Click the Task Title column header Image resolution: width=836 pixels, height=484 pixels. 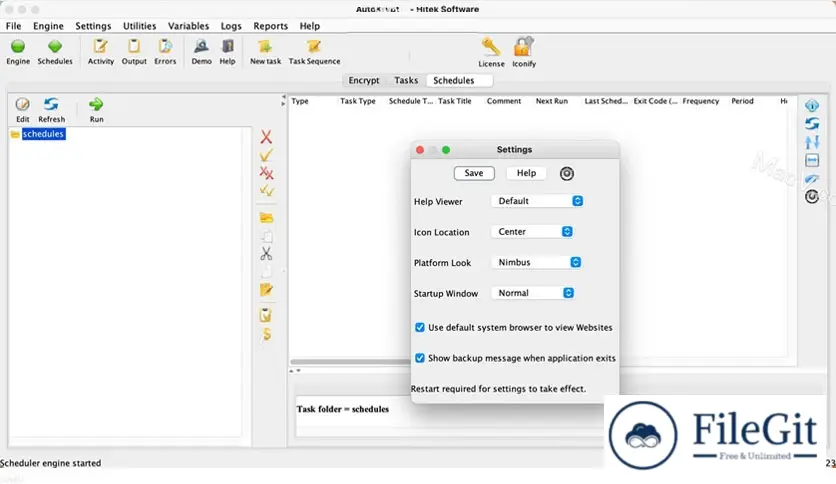455,101
